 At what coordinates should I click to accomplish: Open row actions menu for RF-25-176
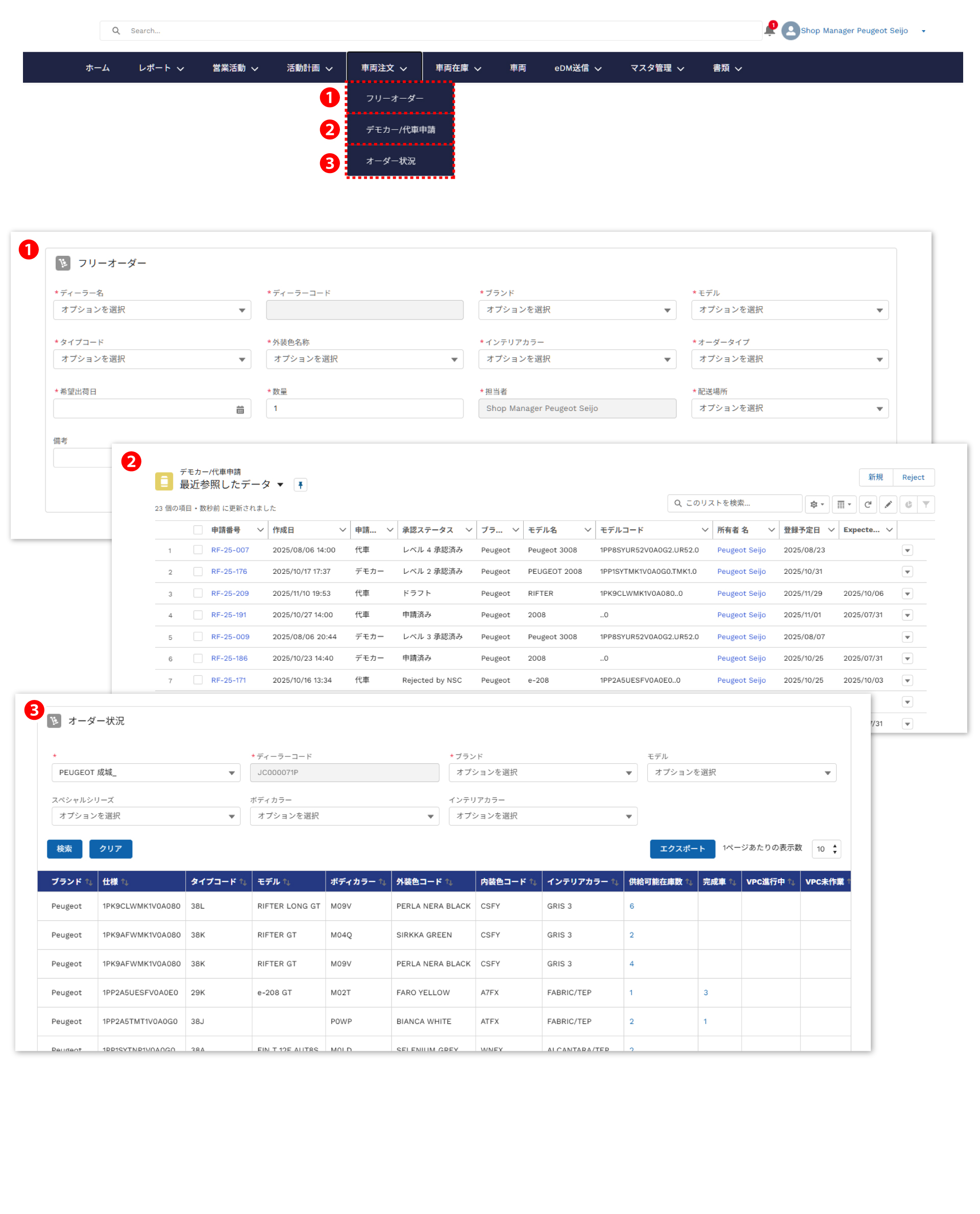[x=906, y=571]
